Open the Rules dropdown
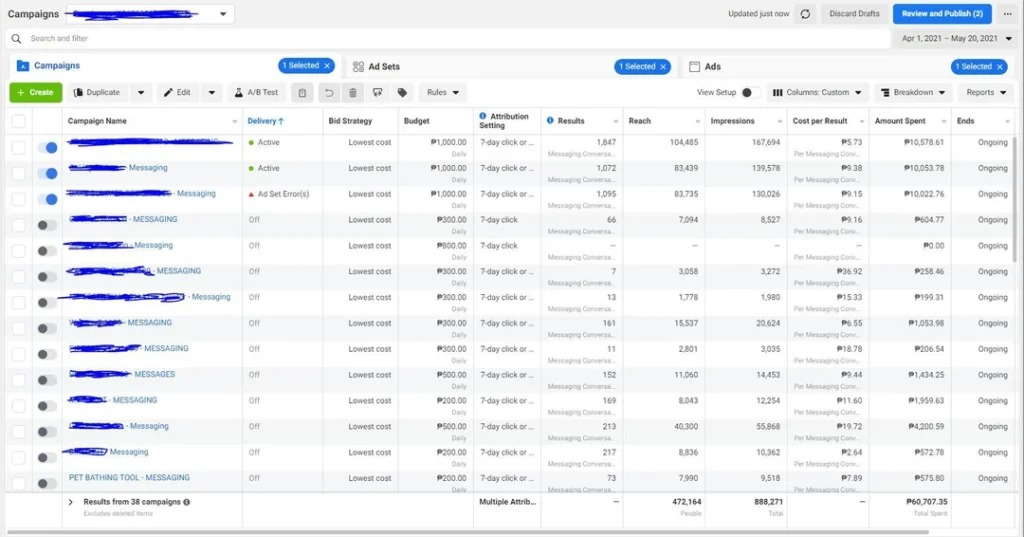This screenshot has height=537, width=1024. coord(442,93)
